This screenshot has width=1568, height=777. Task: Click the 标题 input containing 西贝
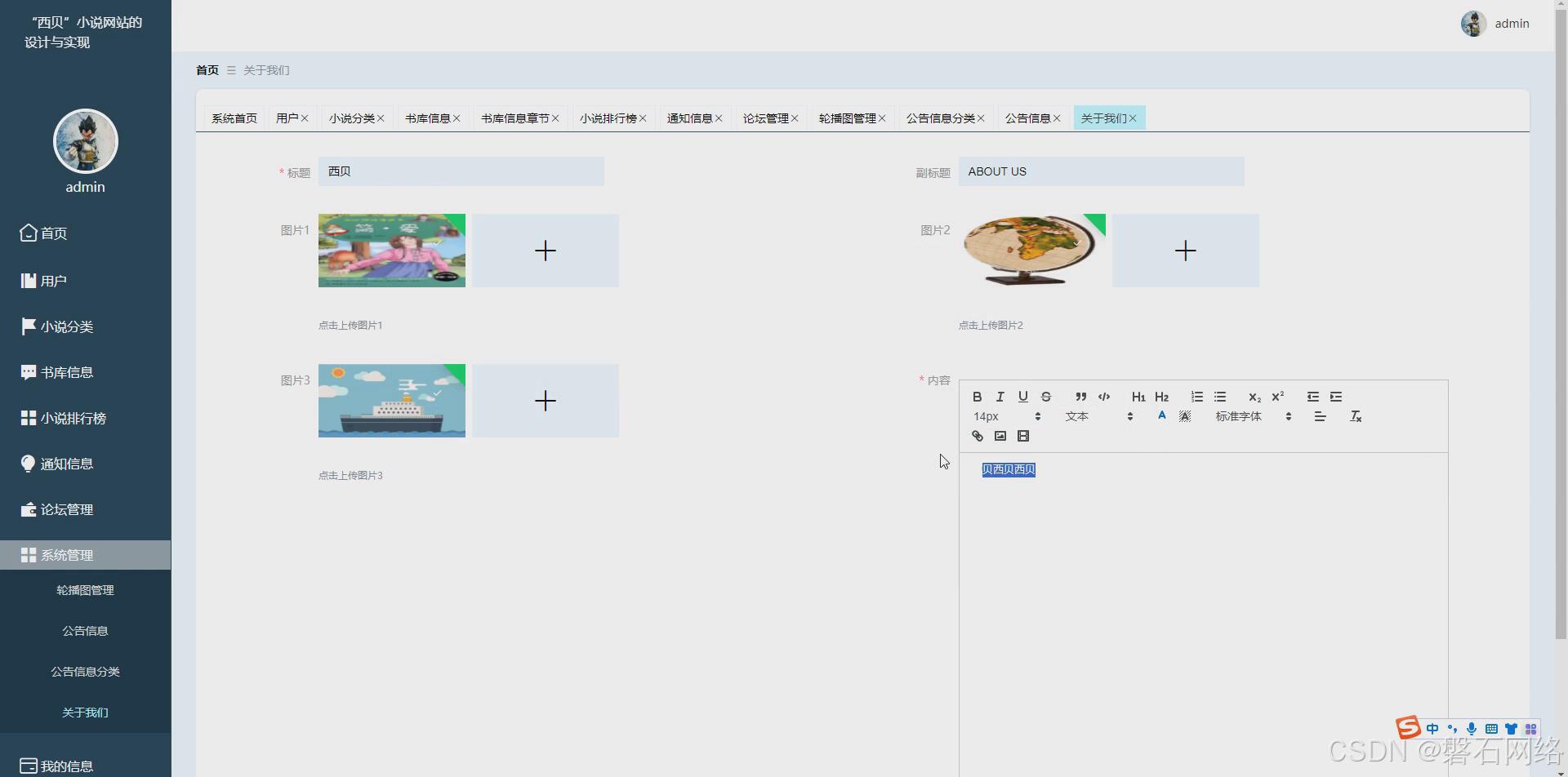coord(461,171)
